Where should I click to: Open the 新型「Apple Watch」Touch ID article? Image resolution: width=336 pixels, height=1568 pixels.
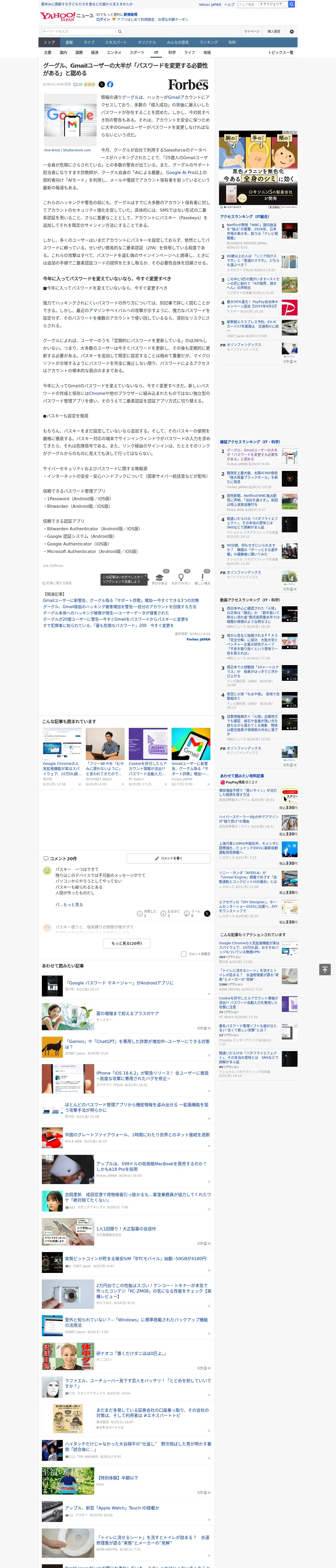112,1508
